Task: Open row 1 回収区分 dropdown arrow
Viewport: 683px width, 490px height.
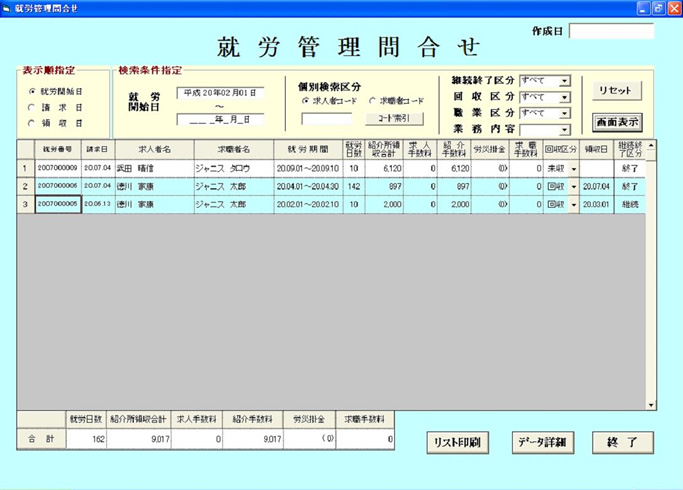Action: click(574, 168)
